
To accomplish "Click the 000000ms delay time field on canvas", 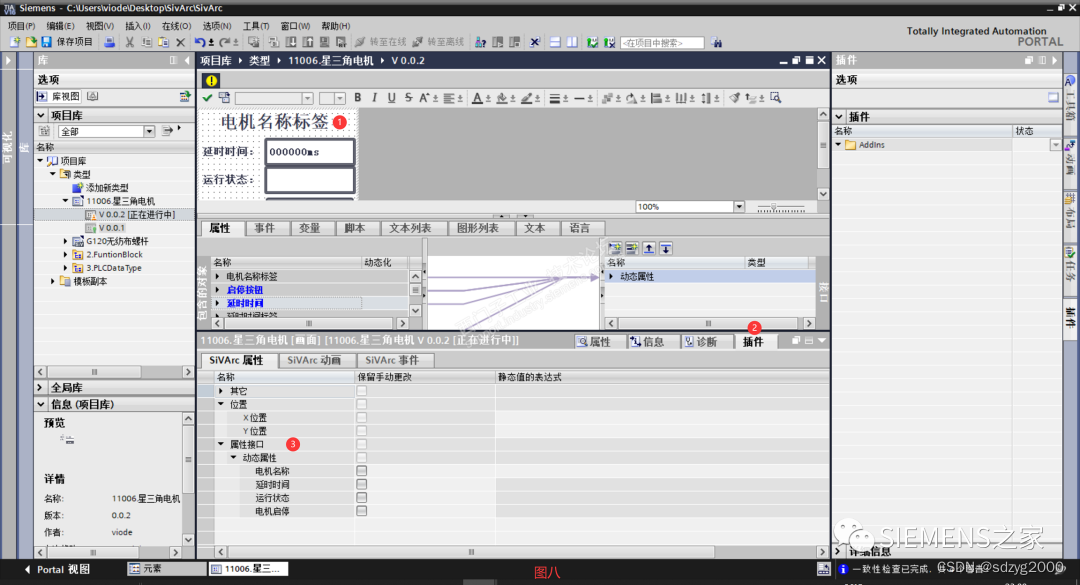I will tap(310, 152).
